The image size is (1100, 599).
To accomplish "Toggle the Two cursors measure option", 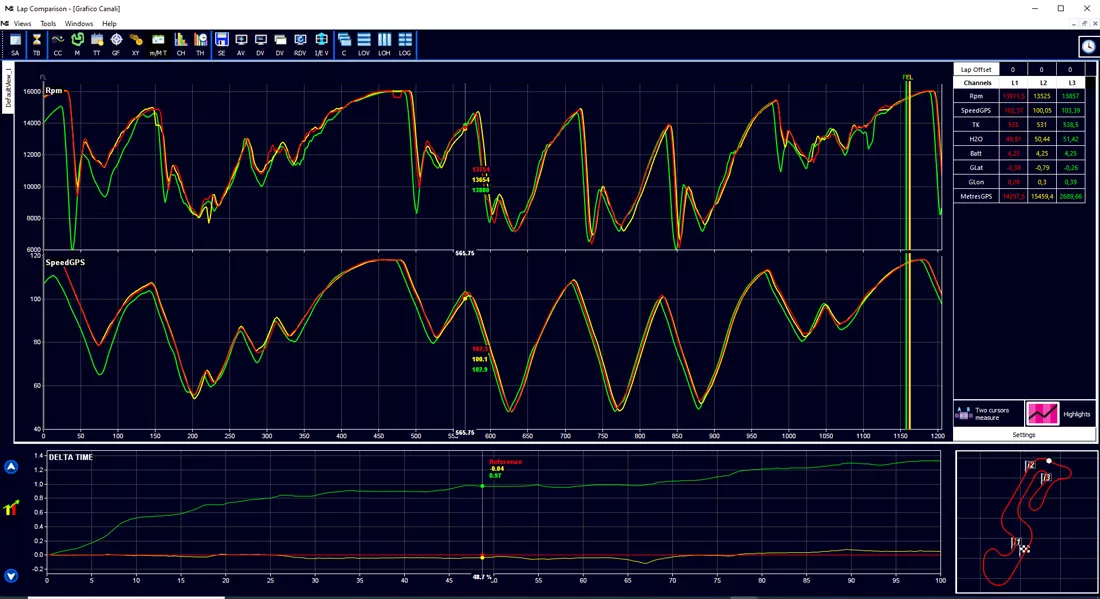I will [x=988, y=414].
